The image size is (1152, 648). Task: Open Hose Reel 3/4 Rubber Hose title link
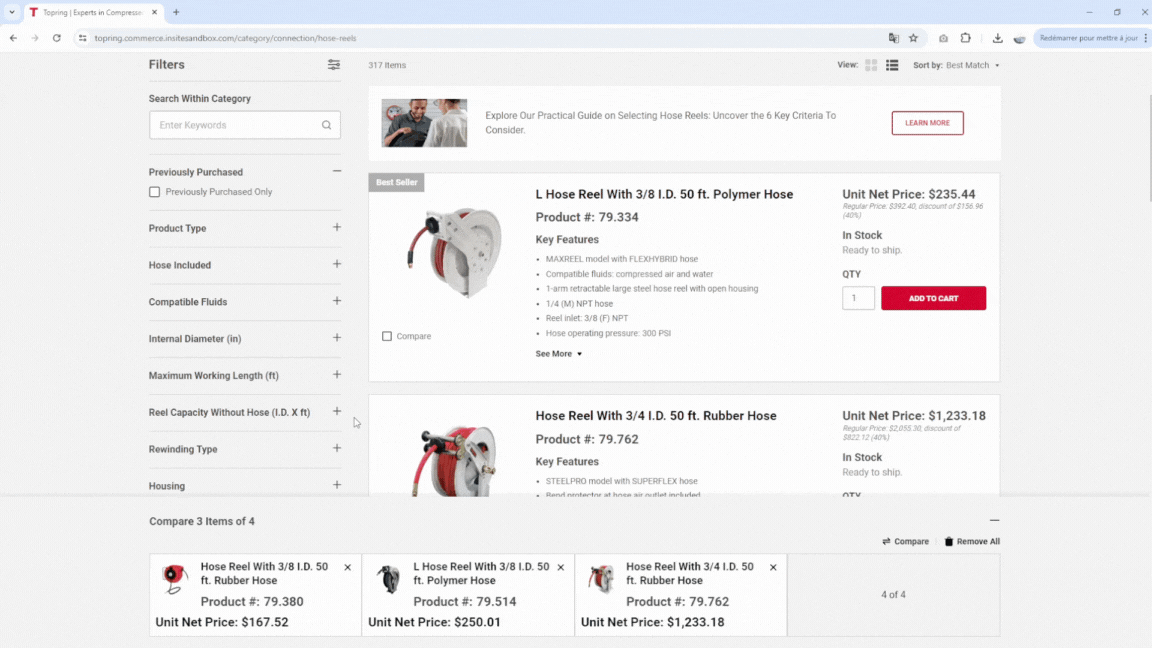pos(655,416)
